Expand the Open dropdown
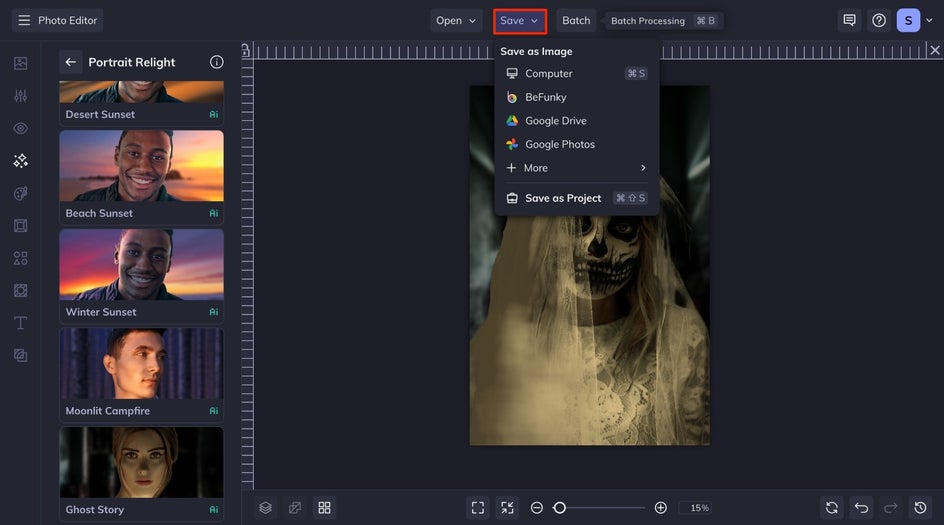This screenshot has width=944, height=525. tap(456, 20)
